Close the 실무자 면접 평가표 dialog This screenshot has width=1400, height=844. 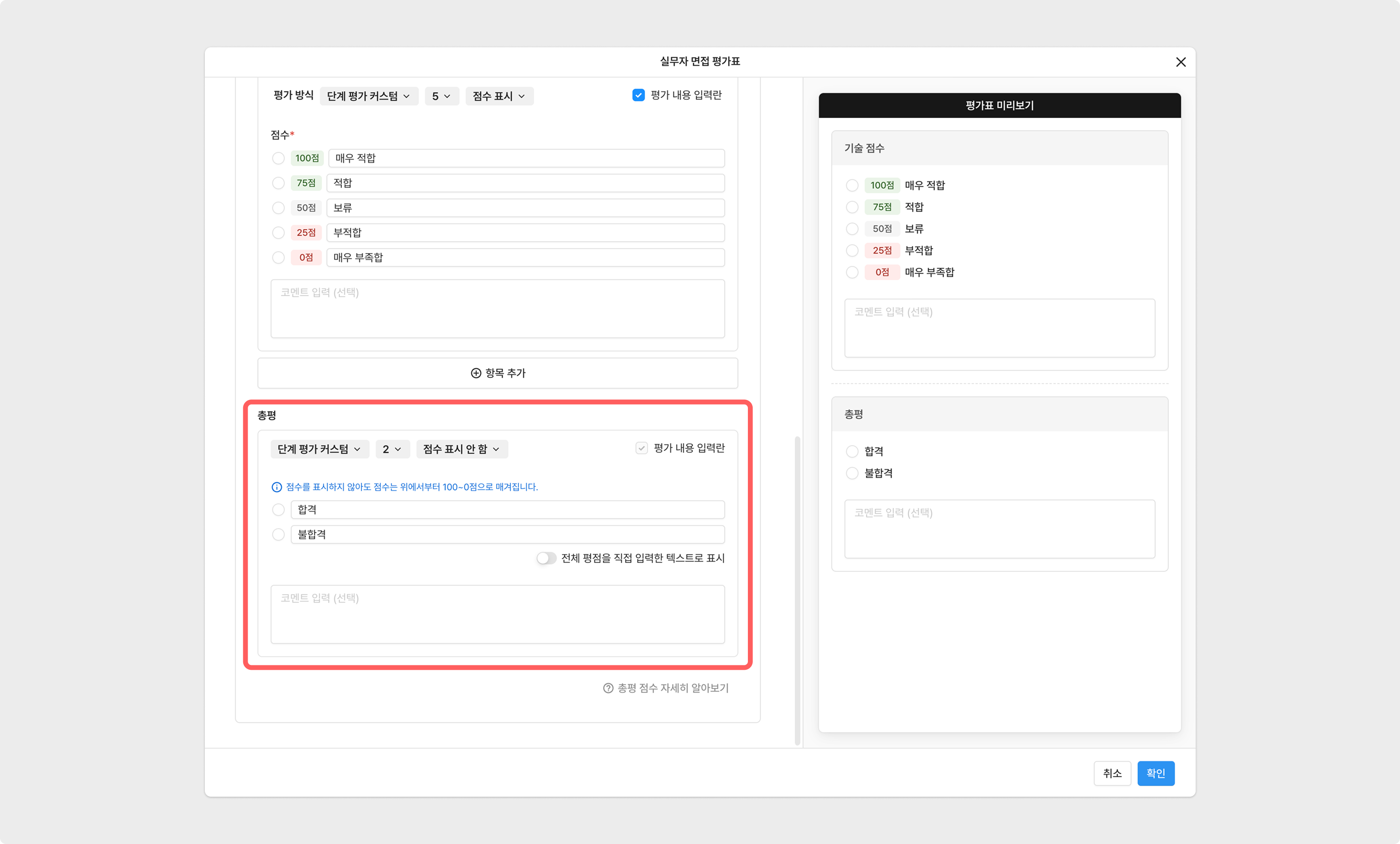coord(1180,62)
